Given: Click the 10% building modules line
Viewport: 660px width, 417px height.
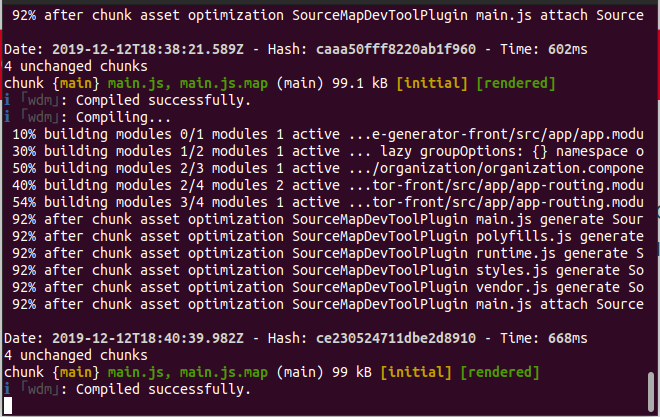Looking at the screenshot, I should (327, 134).
